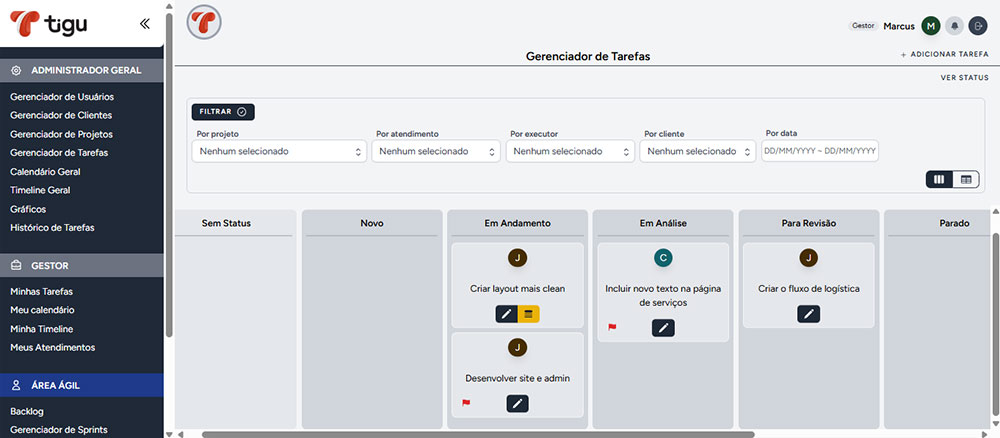
Task: Collapse the sidebar with double chevron icon
Action: 145,23
